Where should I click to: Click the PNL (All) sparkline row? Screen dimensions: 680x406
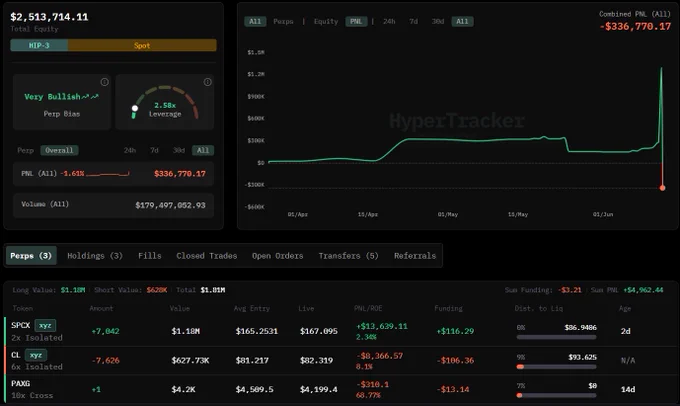(x=113, y=174)
